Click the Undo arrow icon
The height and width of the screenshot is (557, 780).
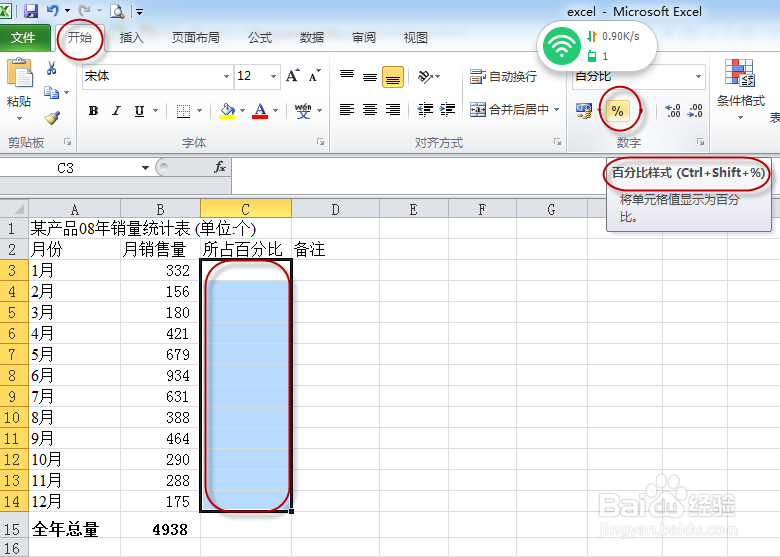point(53,10)
